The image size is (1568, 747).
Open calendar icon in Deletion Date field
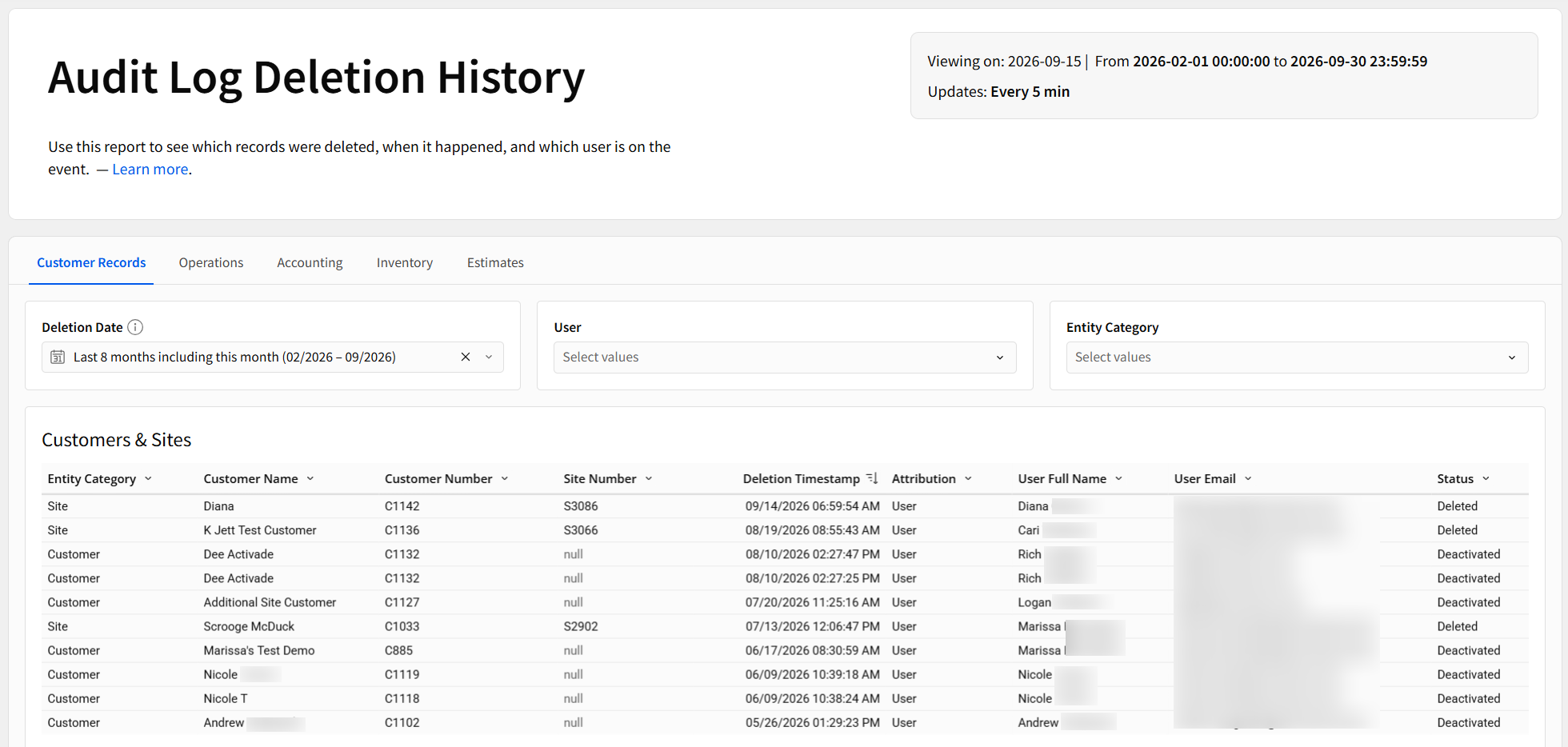point(58,358)
